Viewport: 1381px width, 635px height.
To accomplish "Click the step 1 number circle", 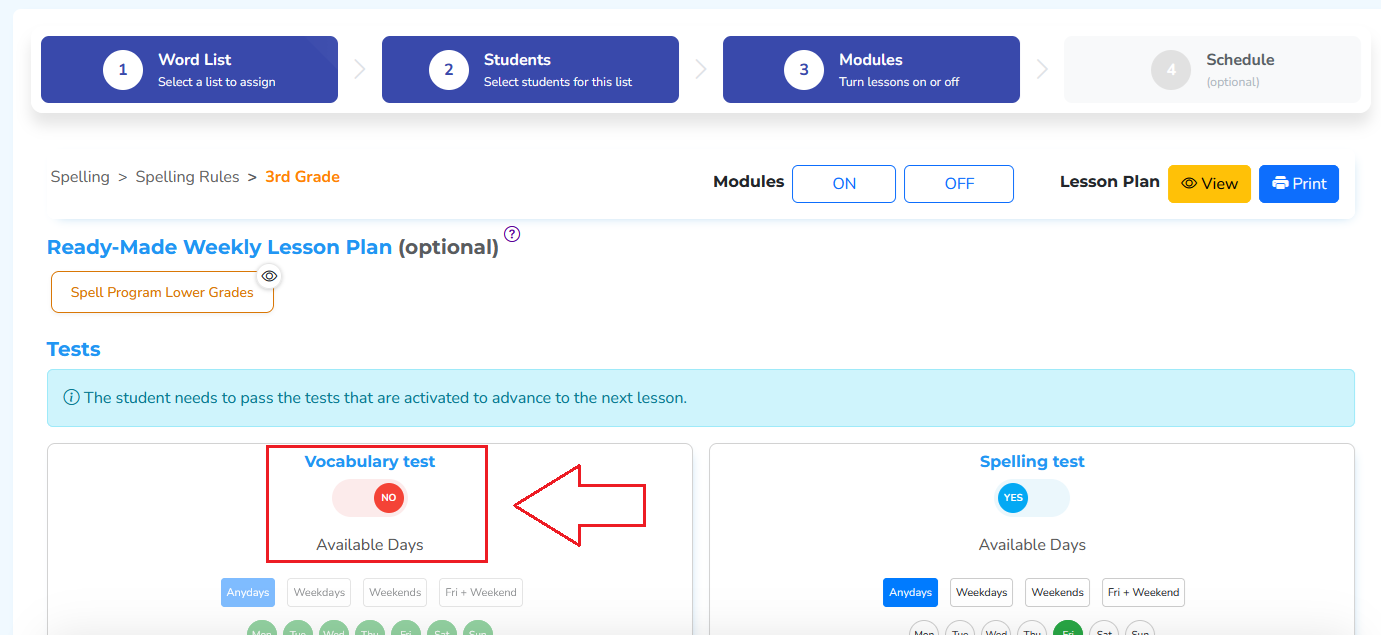I will point(123,70).
